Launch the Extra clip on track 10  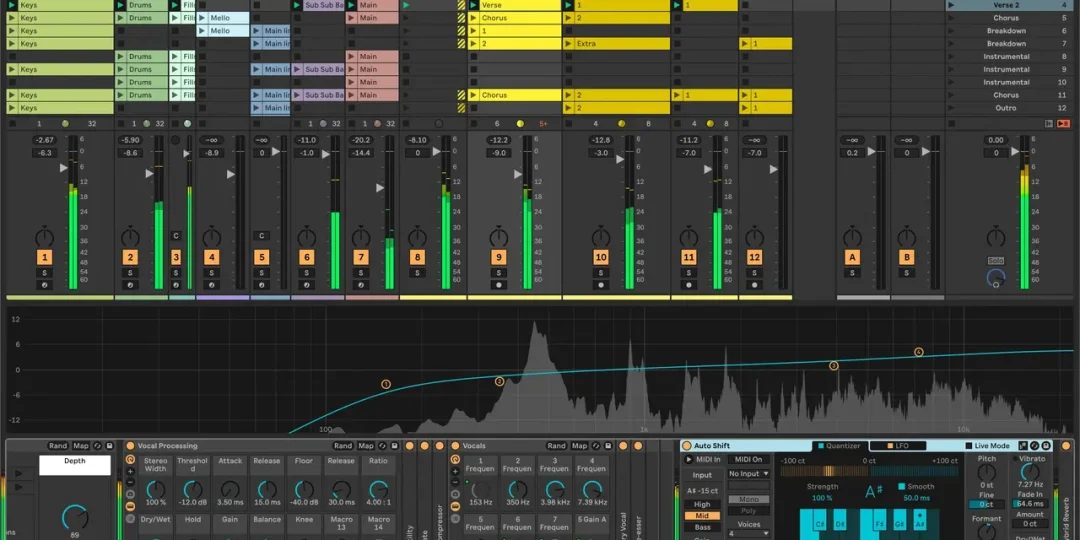[x=569, y=43]
